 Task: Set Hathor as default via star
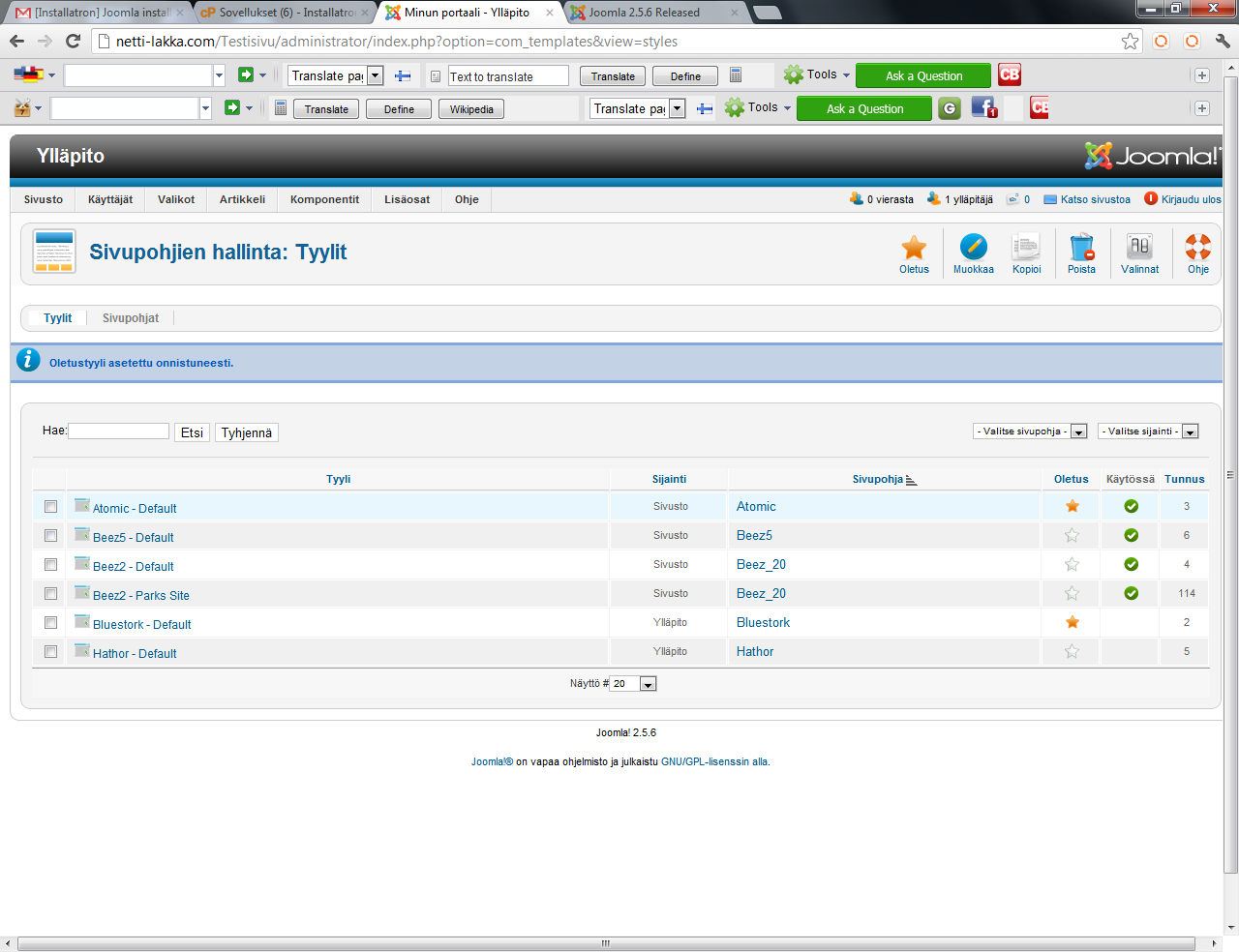click(x=1072, y=651)
